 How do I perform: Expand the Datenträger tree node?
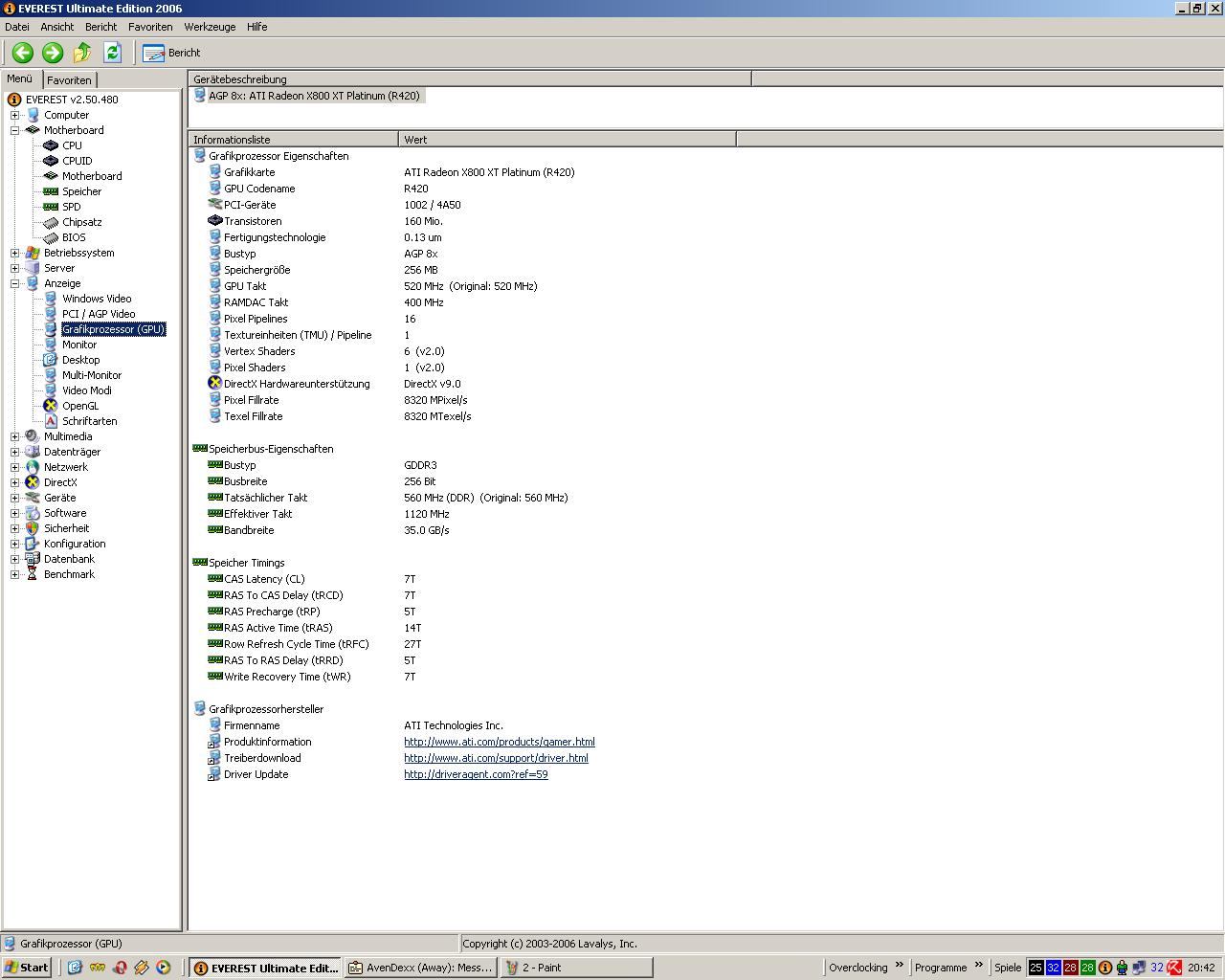(14, 452)
